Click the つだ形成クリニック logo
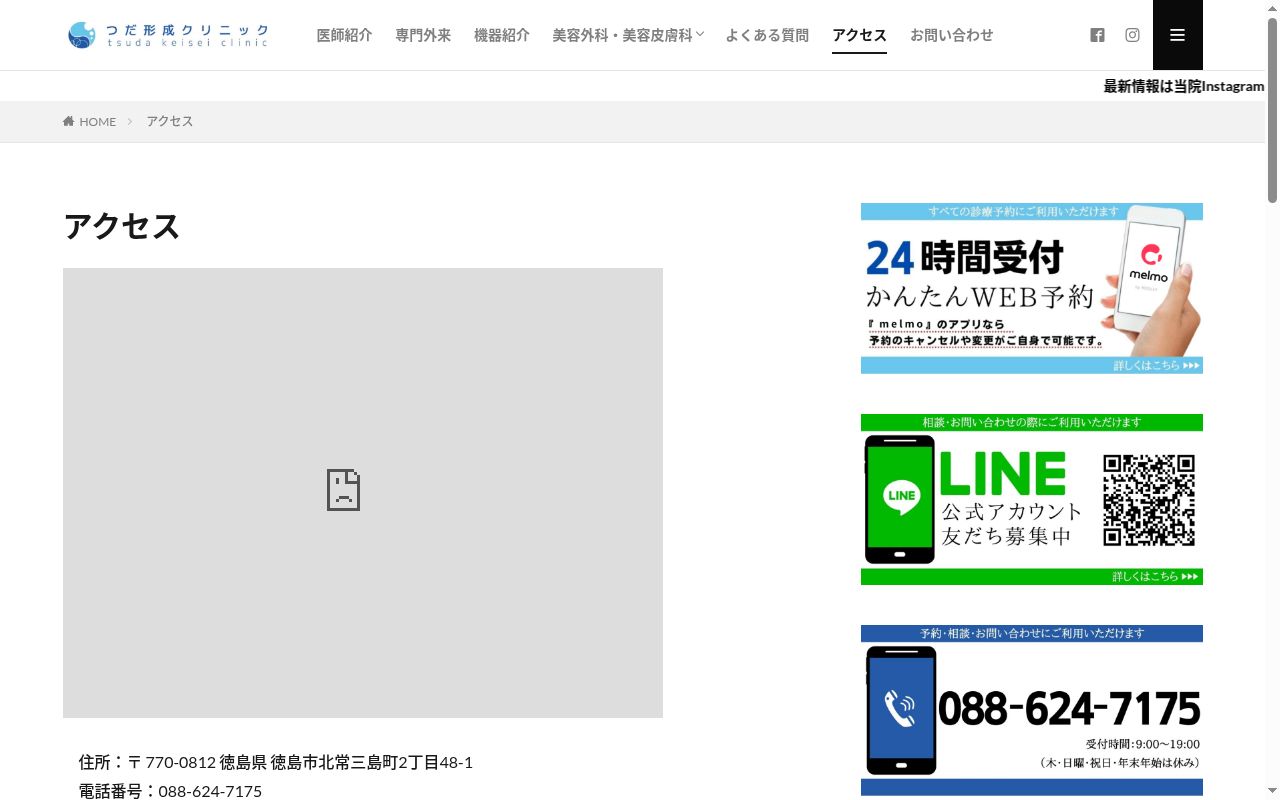Image resolution: width=1280 pixels, height=800 pixels. [168, 35]
